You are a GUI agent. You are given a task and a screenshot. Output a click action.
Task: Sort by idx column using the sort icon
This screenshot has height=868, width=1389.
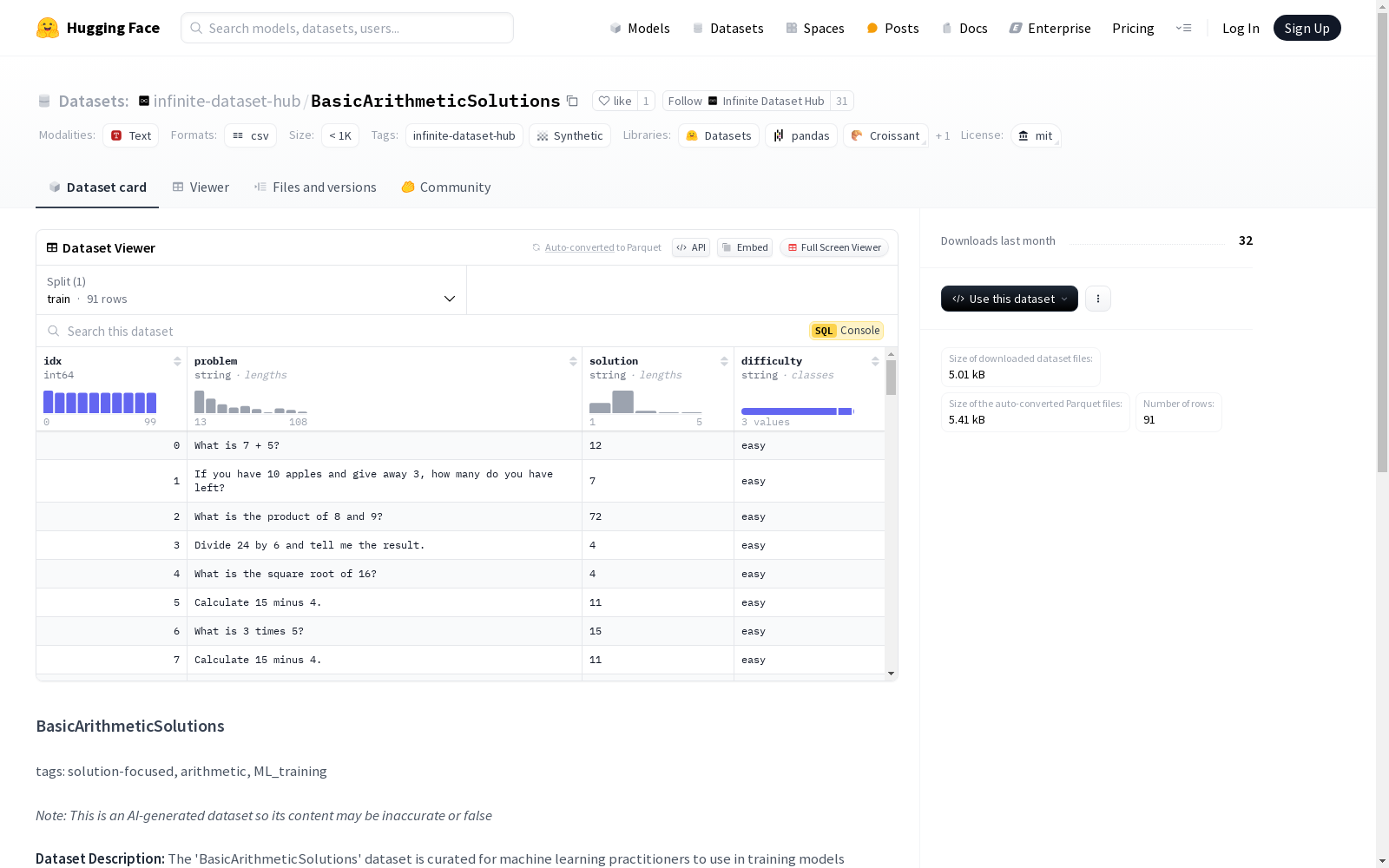click(x=177, y=361)
